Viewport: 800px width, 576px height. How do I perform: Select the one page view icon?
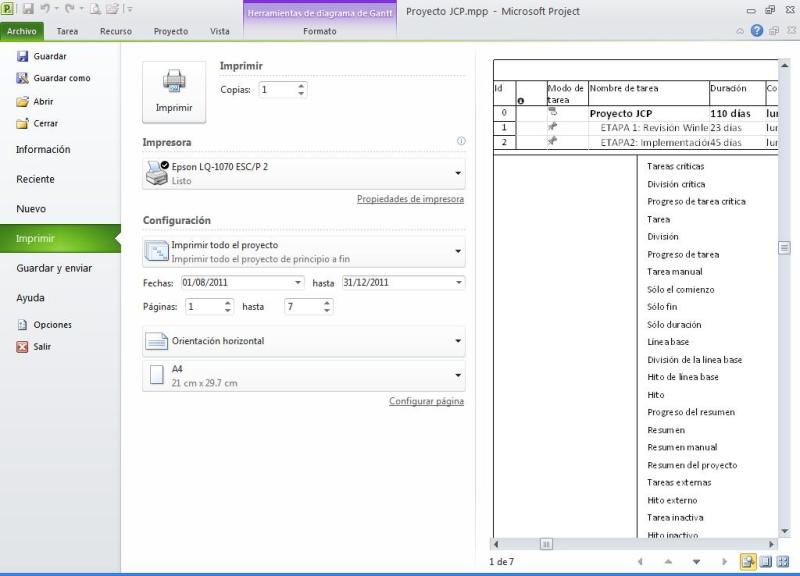(765, 562)
